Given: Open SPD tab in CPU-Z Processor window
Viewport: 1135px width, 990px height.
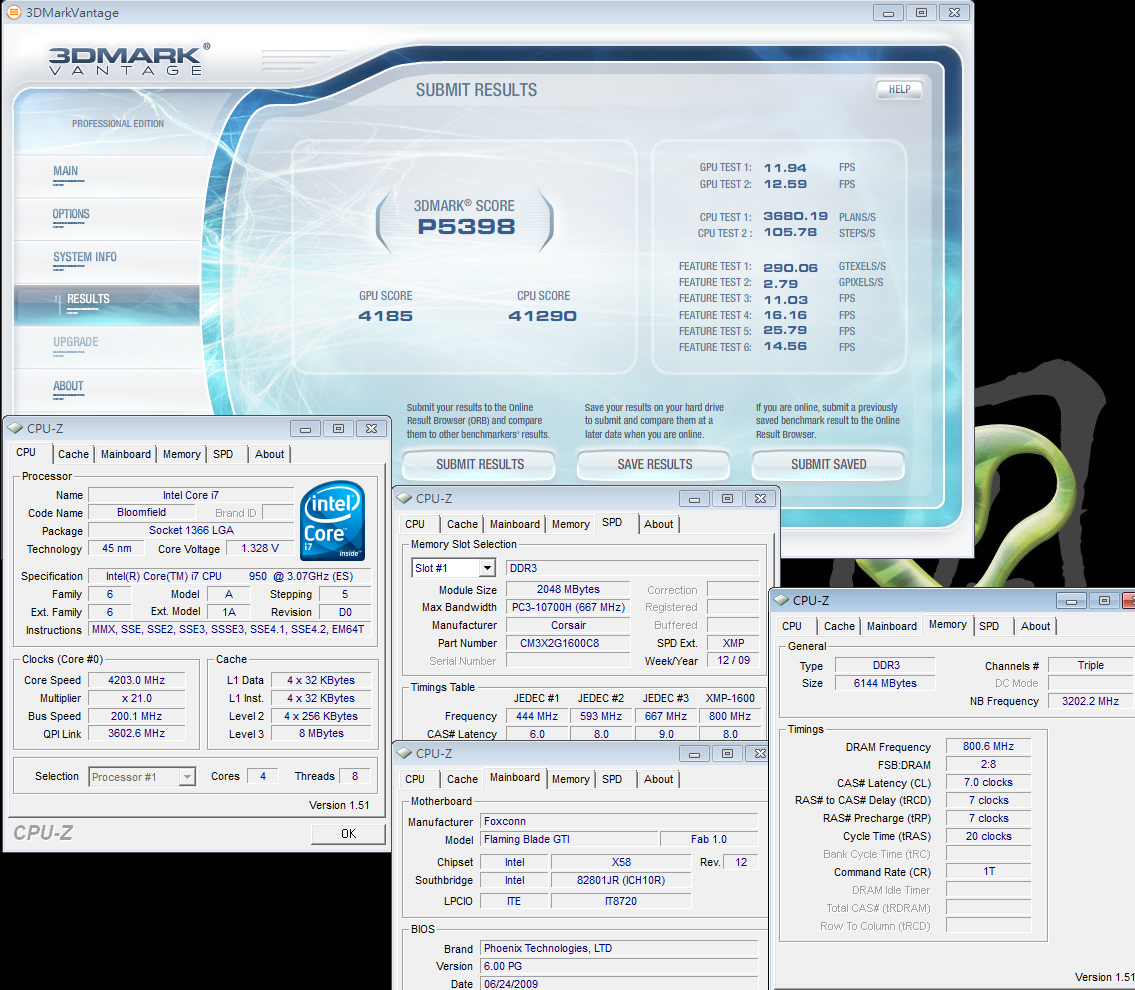Looking at the screenshot, I should coord(223,454).
